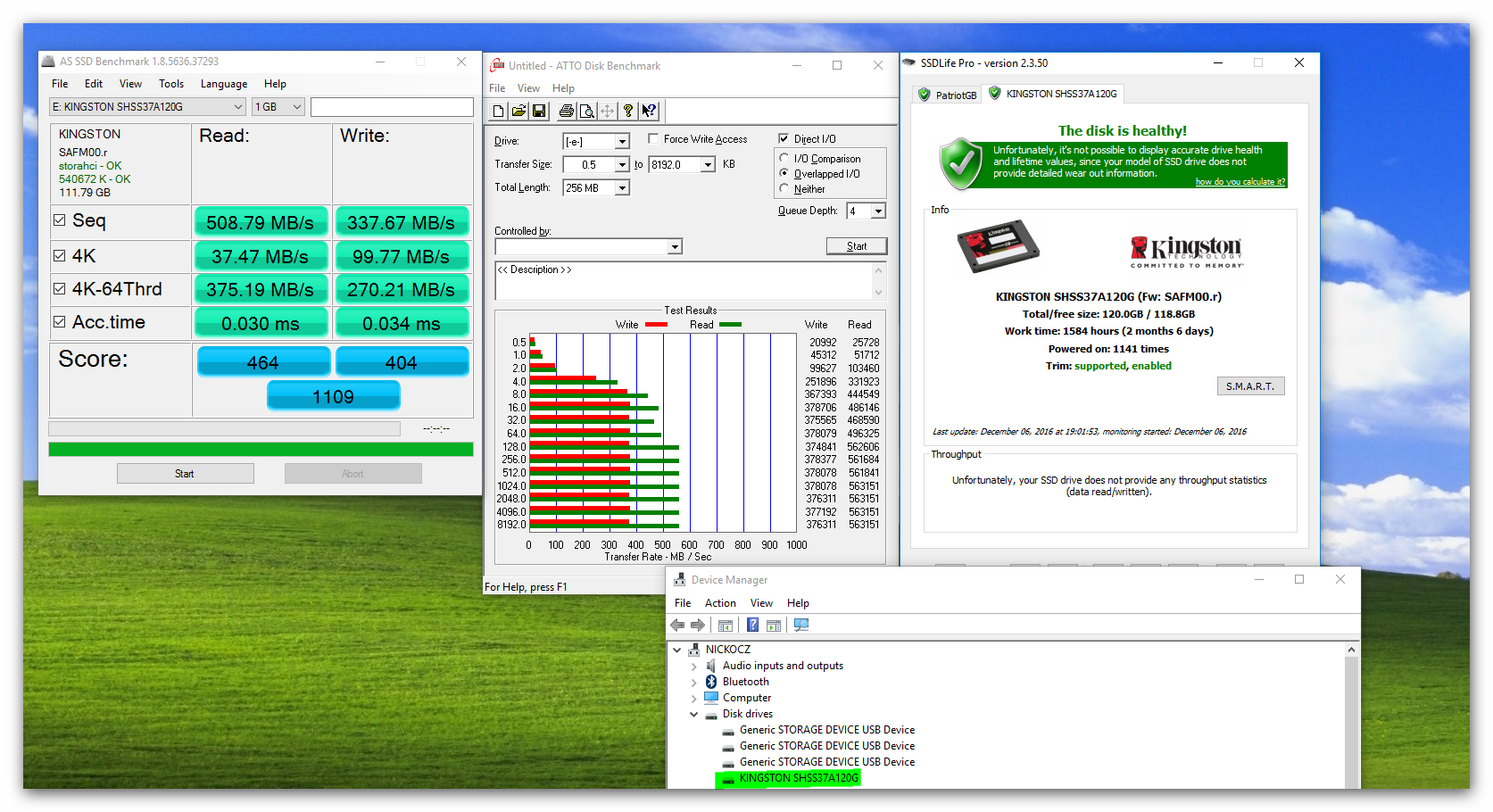
Task: Select the Neither radio button
Action: [x=784, y=188]
